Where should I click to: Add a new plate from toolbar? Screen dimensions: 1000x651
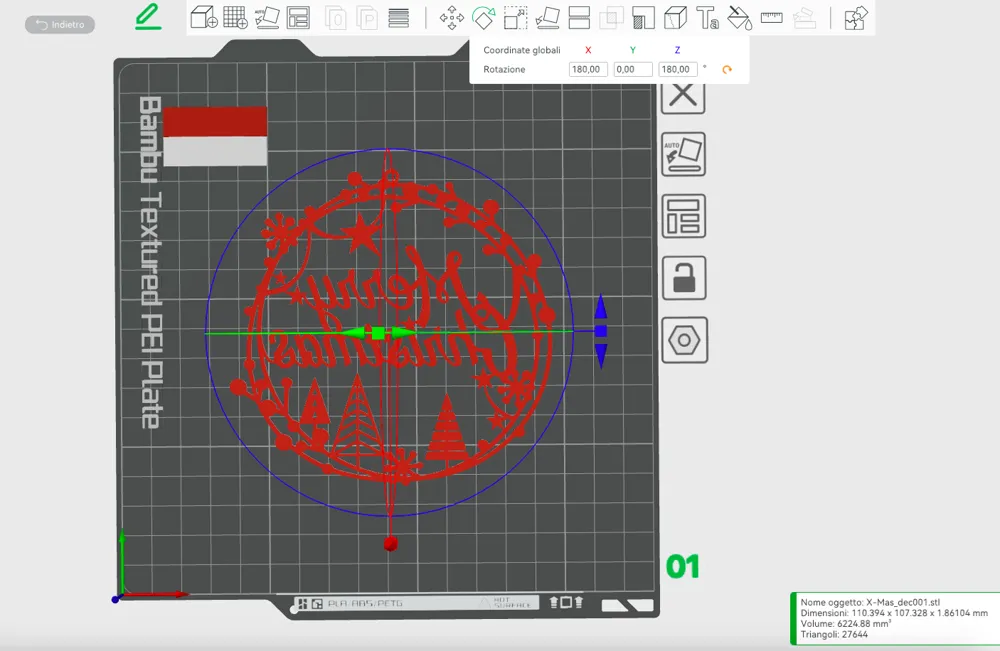tap(235, 17)
